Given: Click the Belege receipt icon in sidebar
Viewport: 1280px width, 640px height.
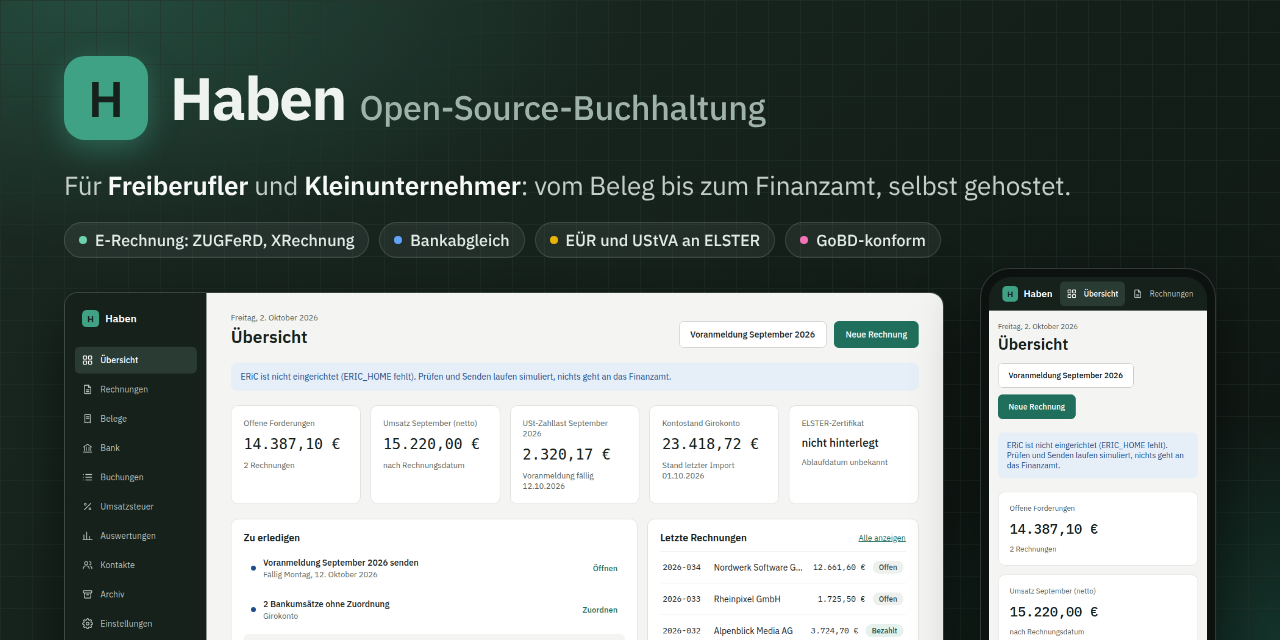Looking at the screenshot, I should coord(88,419).
